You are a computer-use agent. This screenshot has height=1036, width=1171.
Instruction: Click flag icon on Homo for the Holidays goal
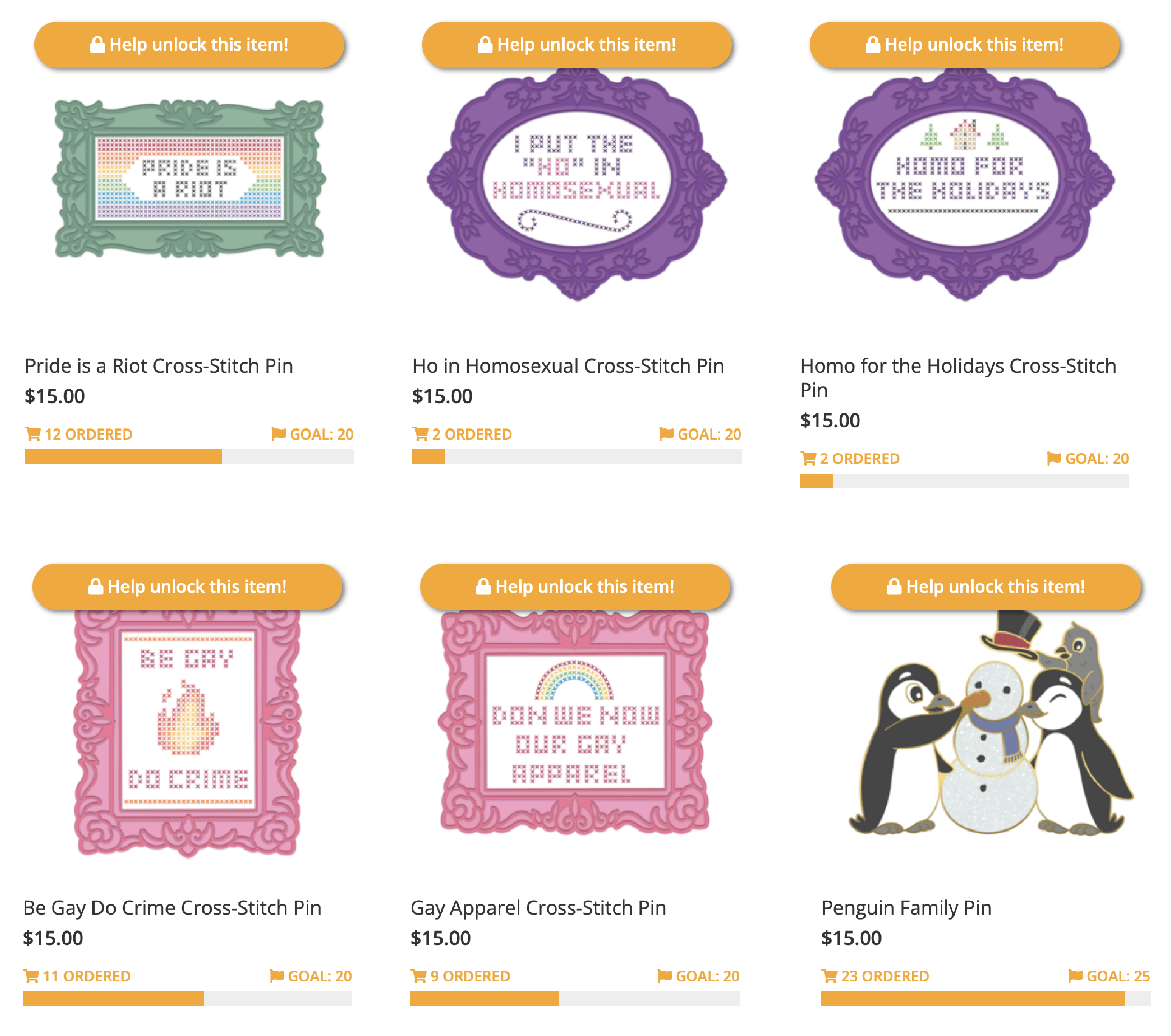pyautogui.click(x=1053, y=458)
